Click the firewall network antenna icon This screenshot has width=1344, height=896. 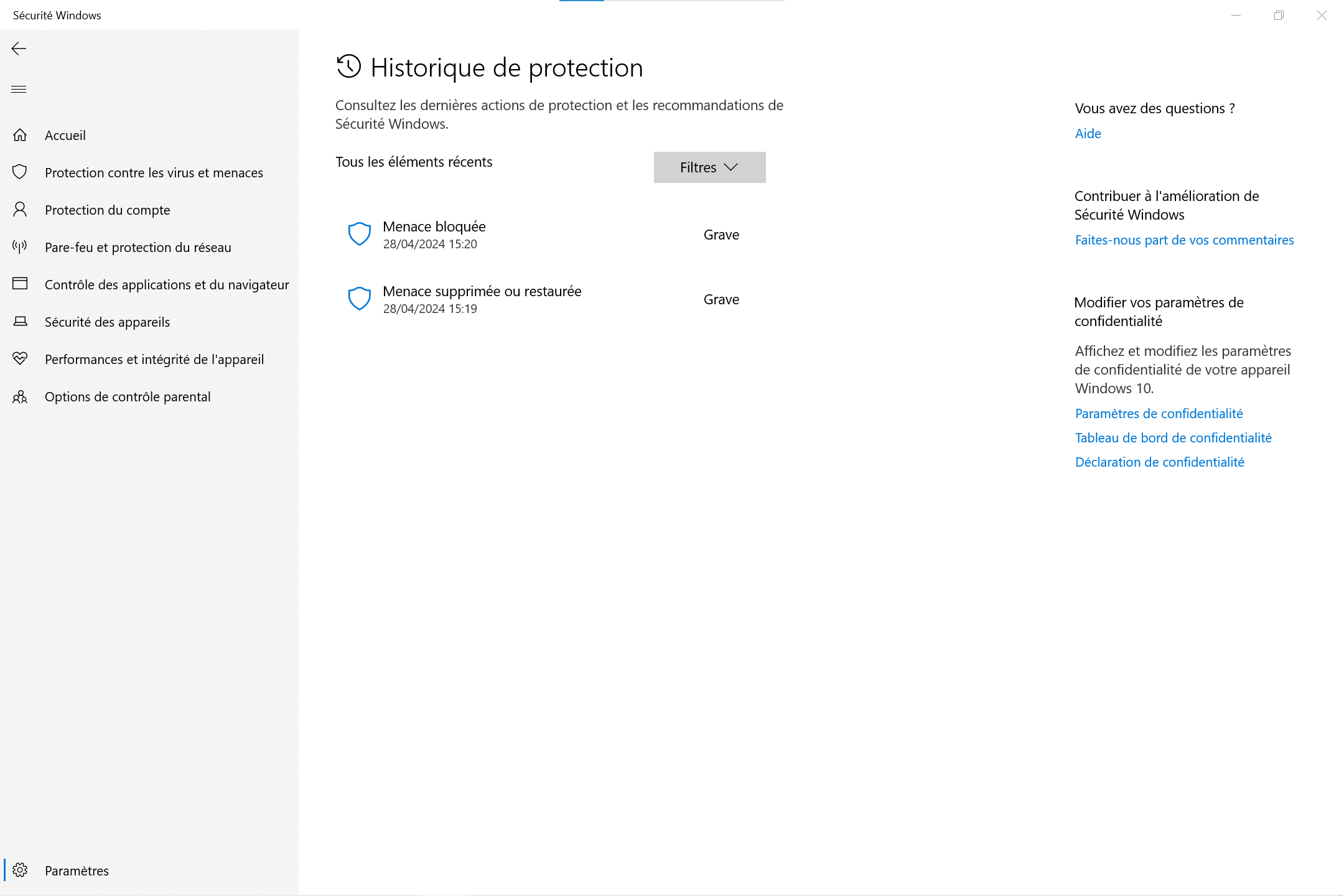point(20,247)
